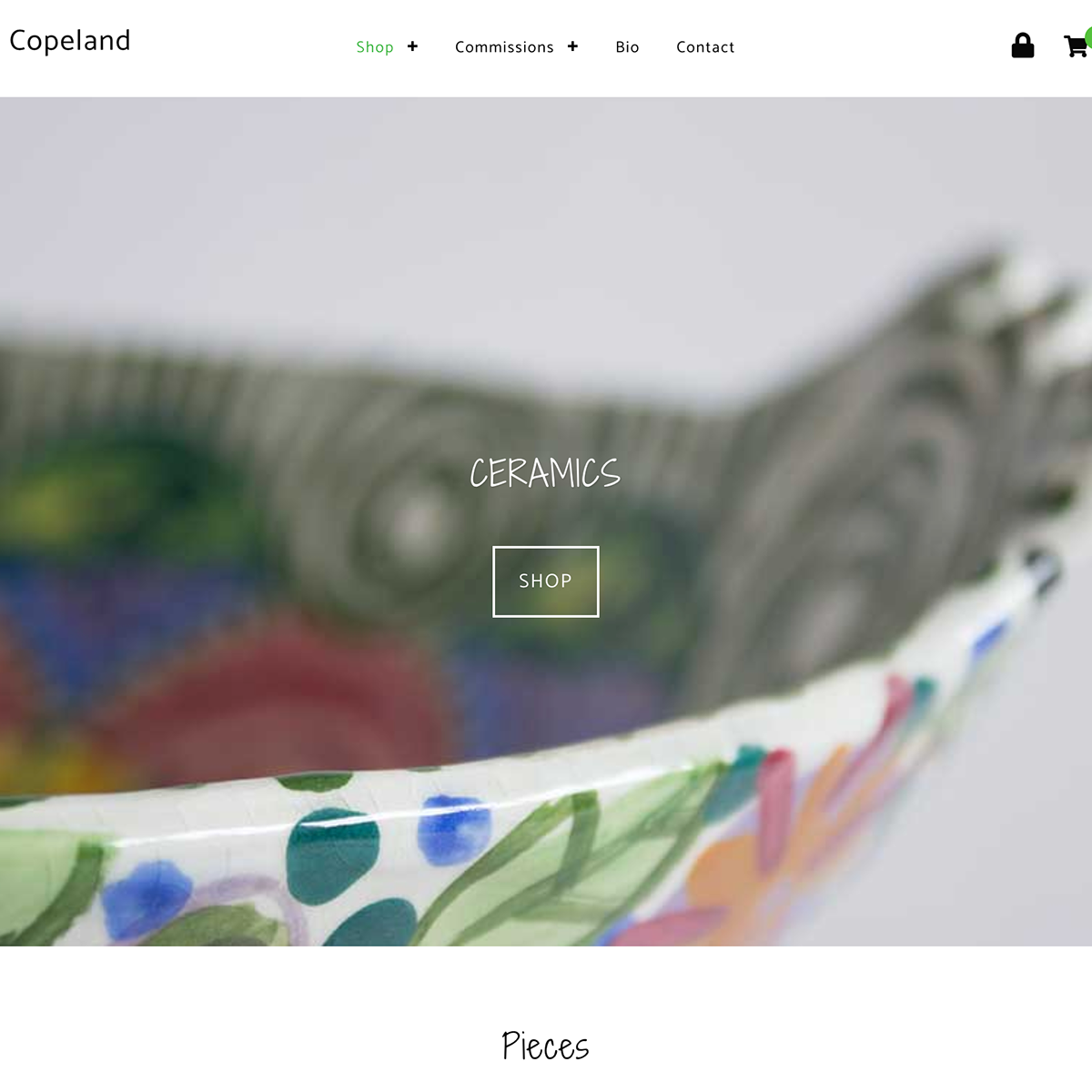Open the Commissions menu item
The image size is (1092, 1092).
504,47
